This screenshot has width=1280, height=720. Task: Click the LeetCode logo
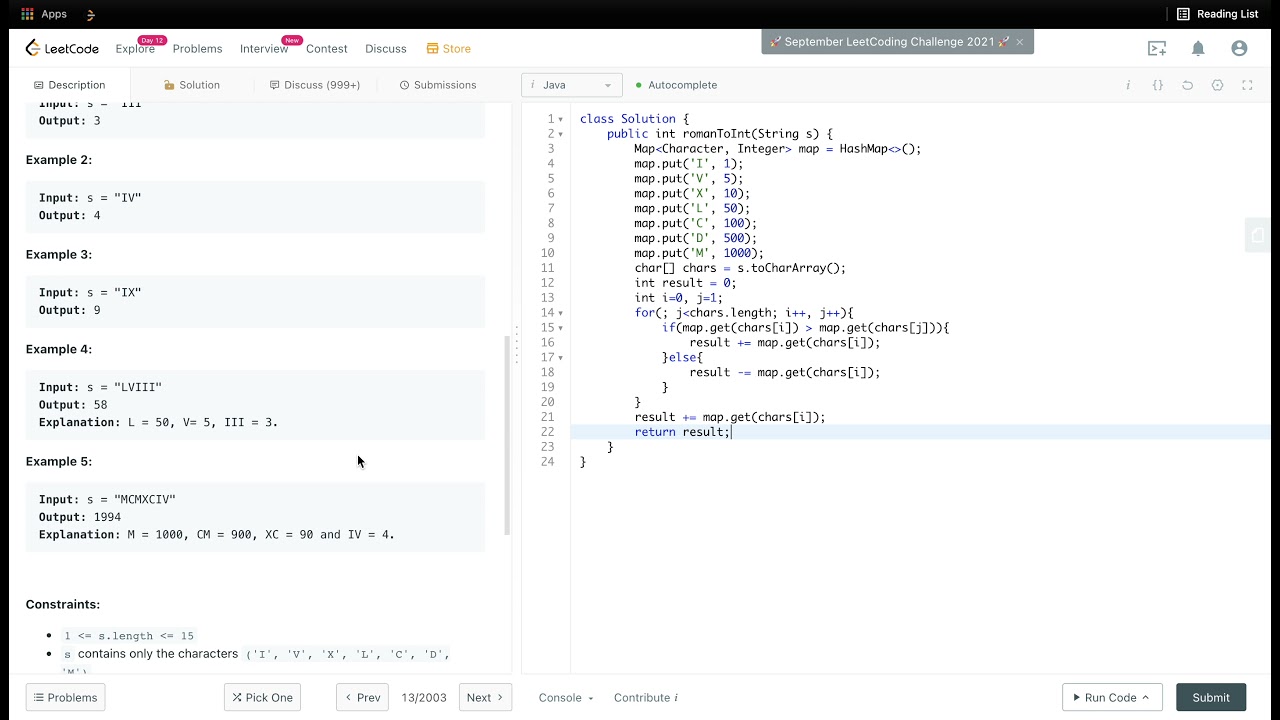(62, 48)
